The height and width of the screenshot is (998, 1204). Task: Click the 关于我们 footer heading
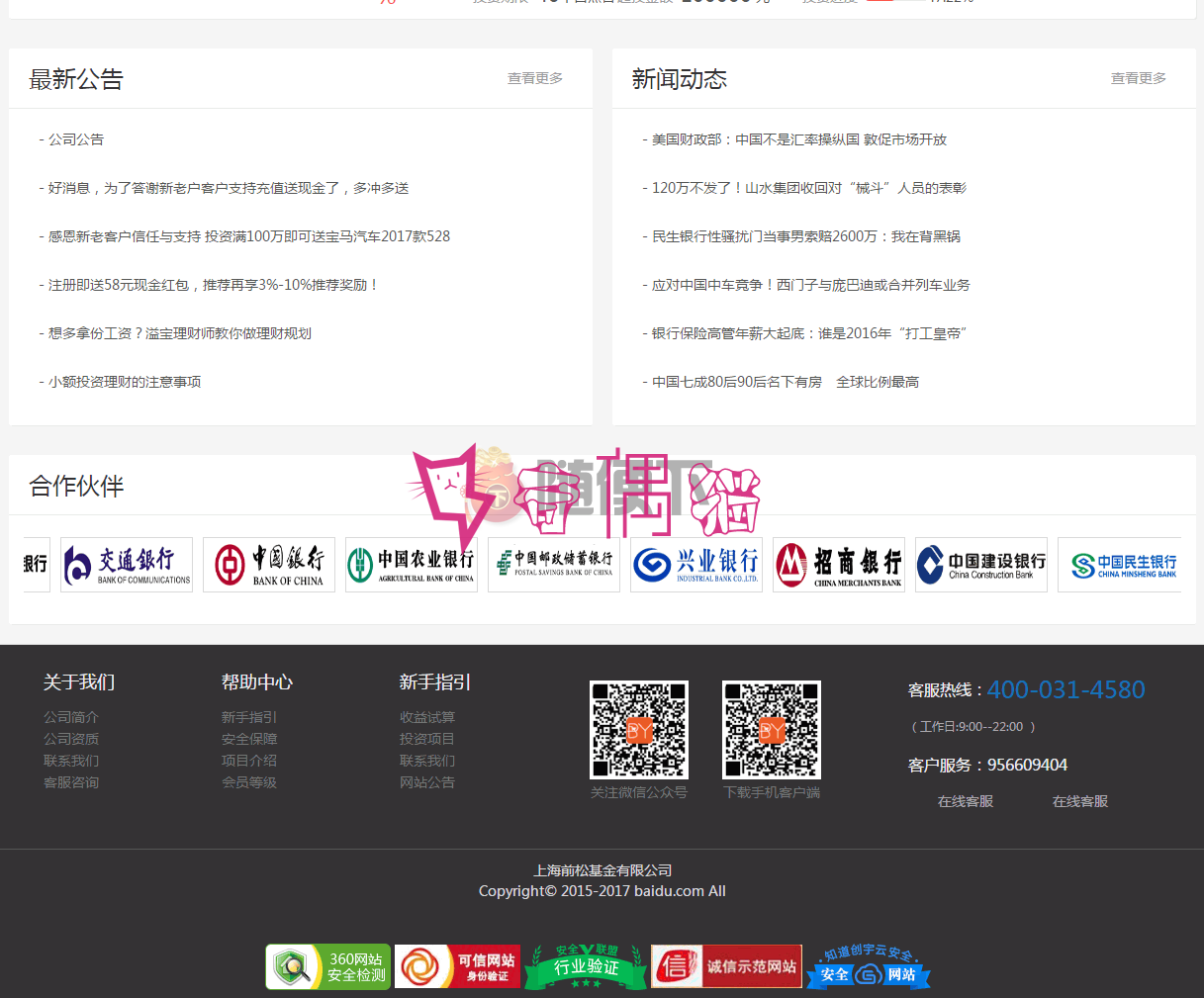tap(79, 681)
